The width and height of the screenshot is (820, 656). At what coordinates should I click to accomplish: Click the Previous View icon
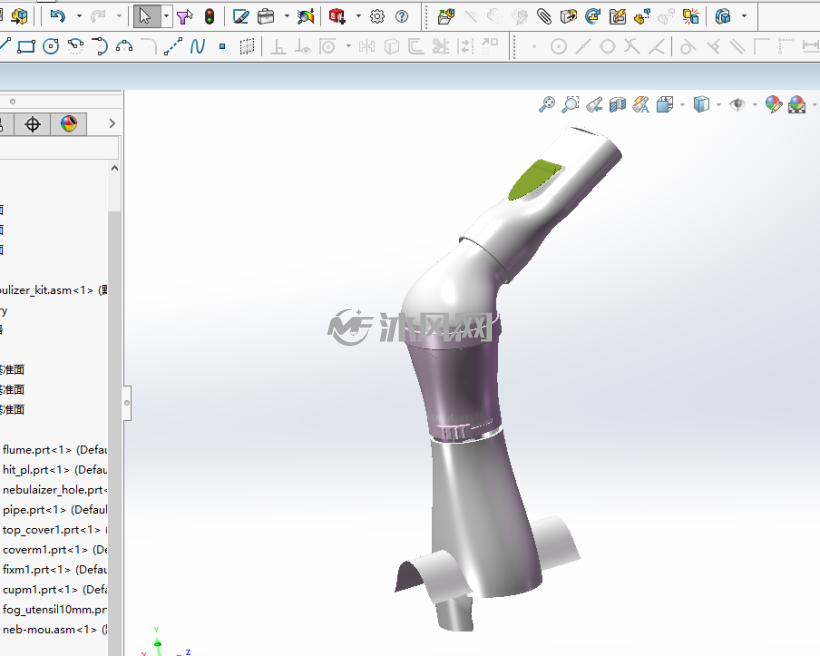click(x=594, y=105)
